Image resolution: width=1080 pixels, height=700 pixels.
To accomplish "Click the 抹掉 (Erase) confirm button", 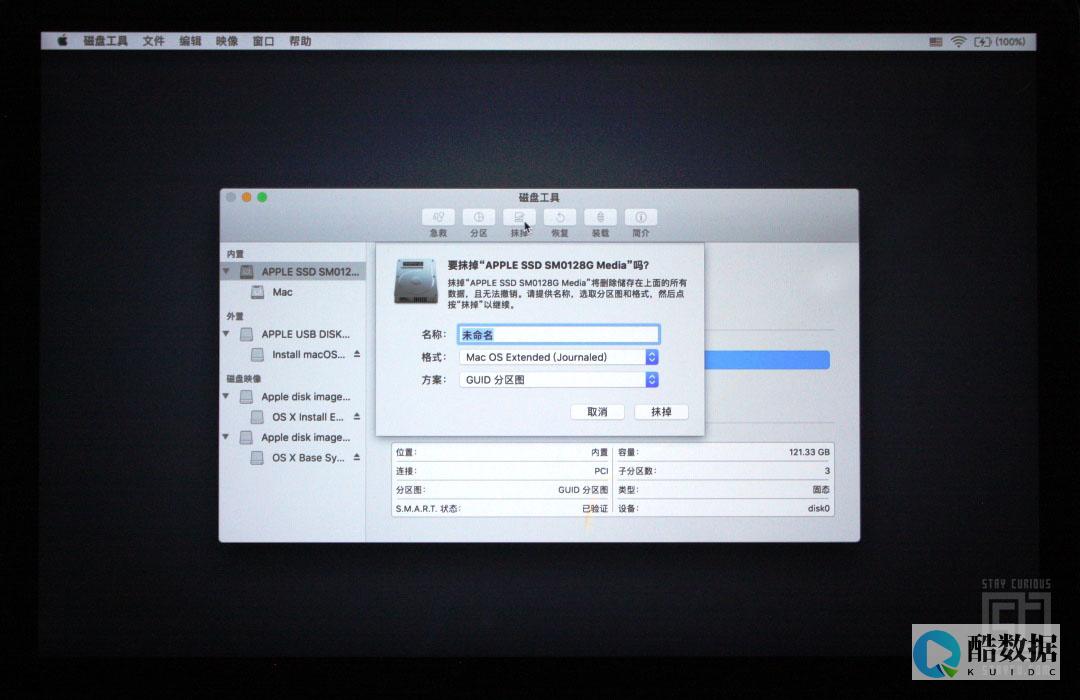I will [x=661, y=412].
